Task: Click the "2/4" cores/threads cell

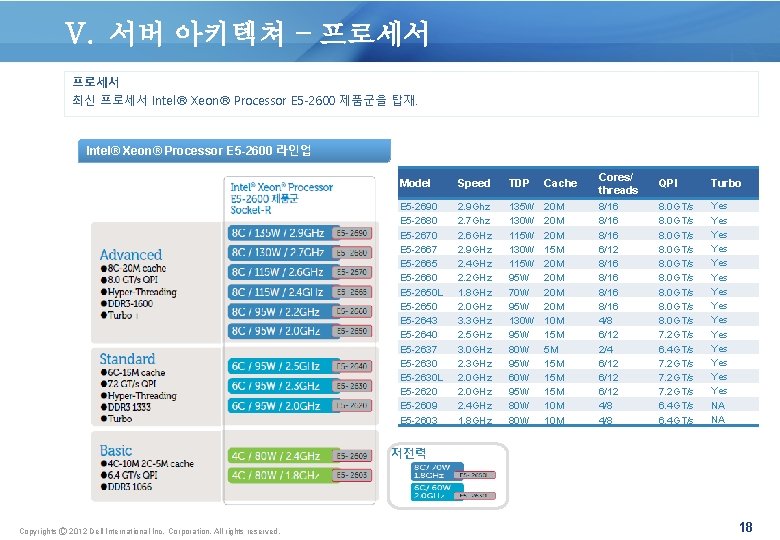Action: click(606, 350)
